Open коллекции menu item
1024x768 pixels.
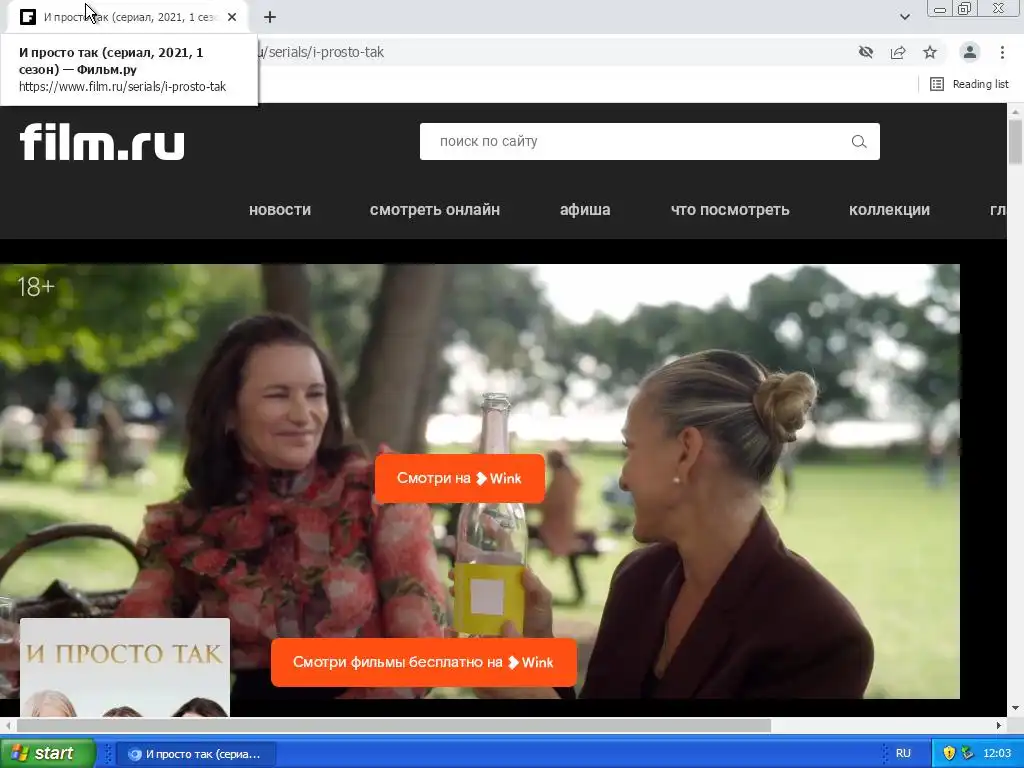click(x=889, y=210)
